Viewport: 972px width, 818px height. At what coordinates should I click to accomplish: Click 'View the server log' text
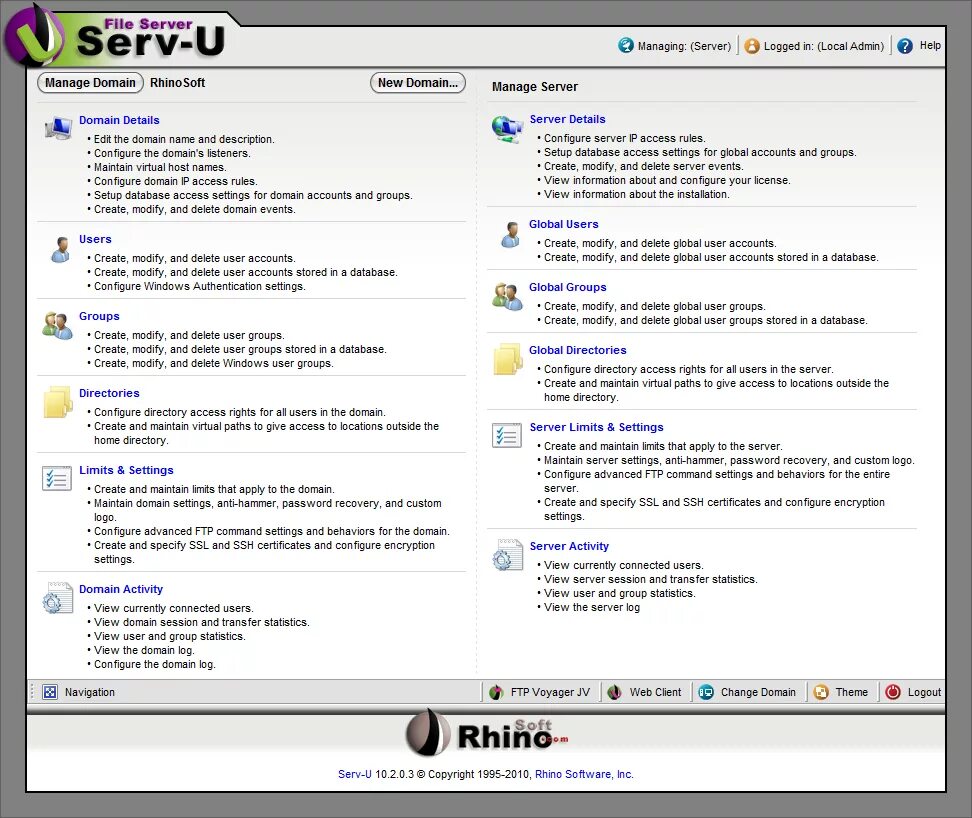(592, 607)
